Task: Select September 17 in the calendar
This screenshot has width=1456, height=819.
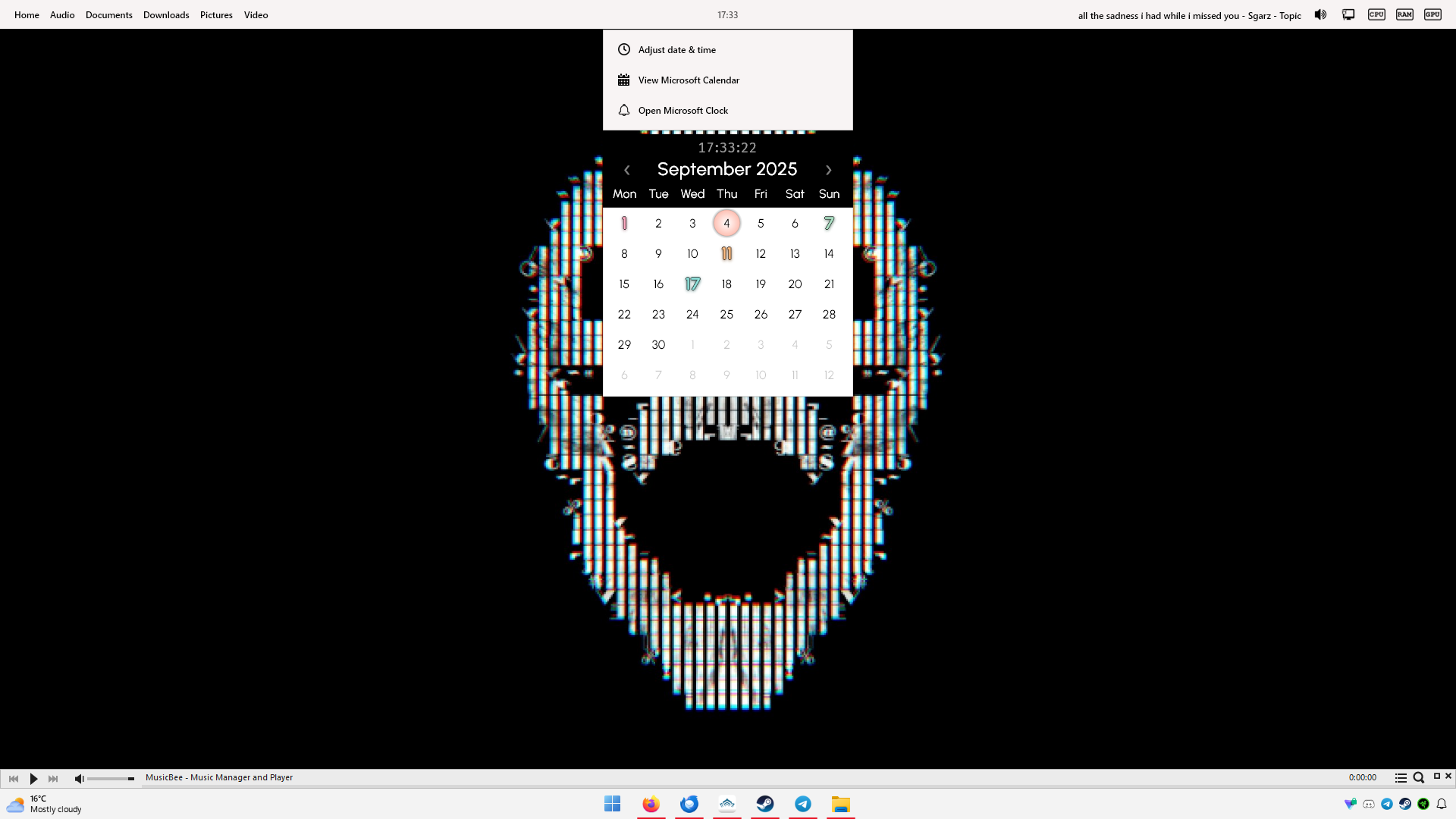Action: pos(692,284)
